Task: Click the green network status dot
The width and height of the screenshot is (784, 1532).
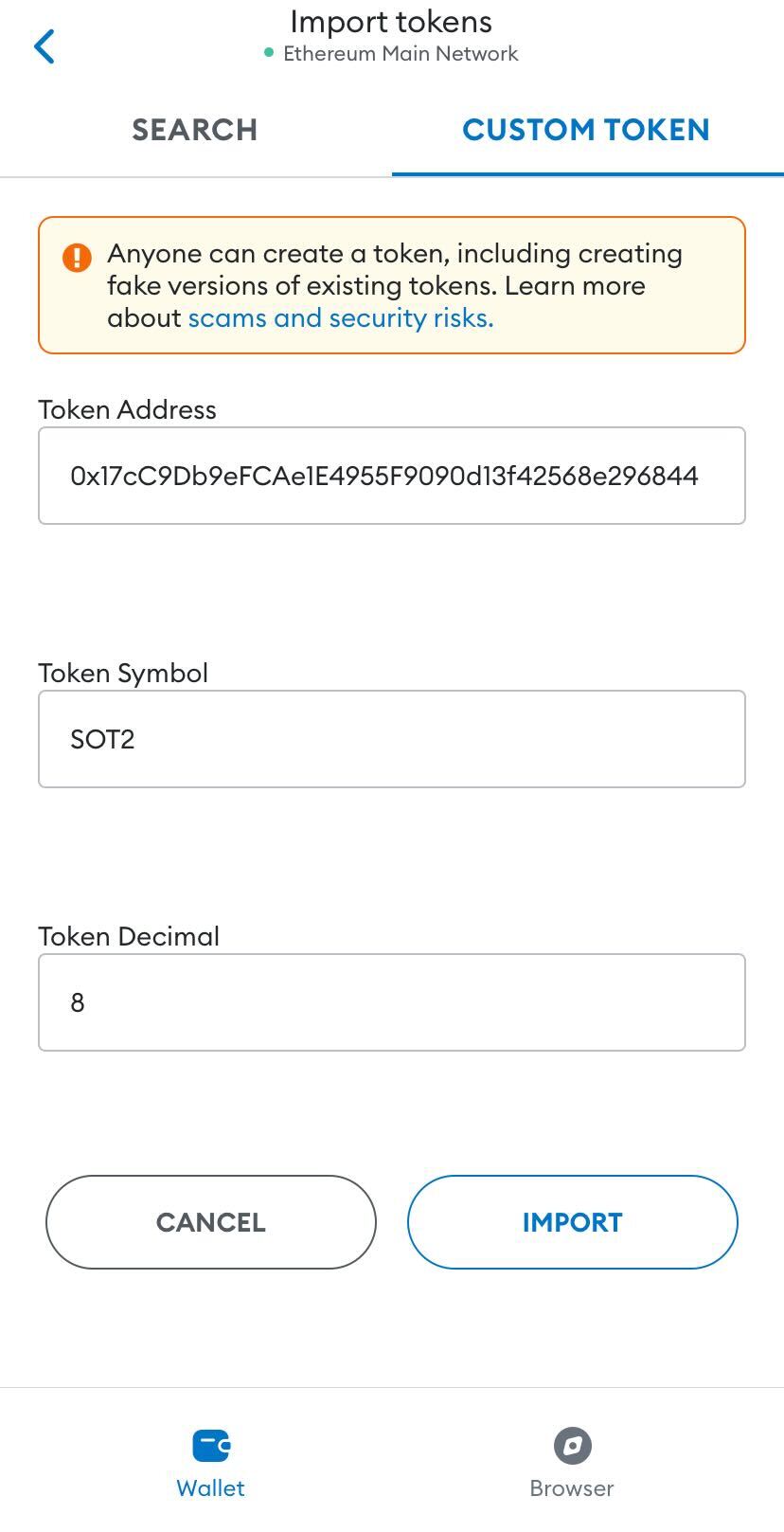Action: [x=269, y=53]
